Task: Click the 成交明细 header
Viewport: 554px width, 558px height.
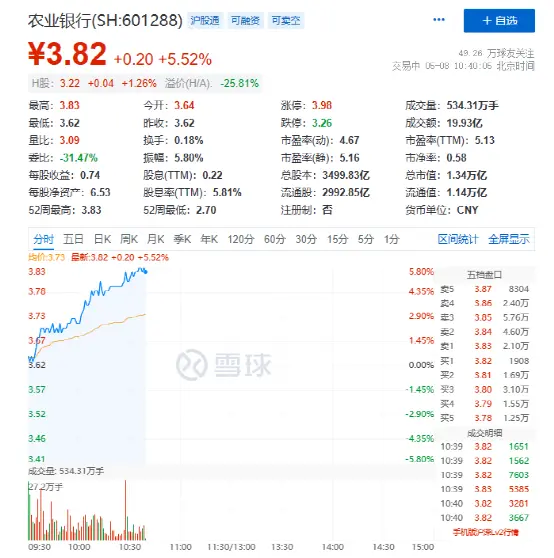Action: pos(484,433)
